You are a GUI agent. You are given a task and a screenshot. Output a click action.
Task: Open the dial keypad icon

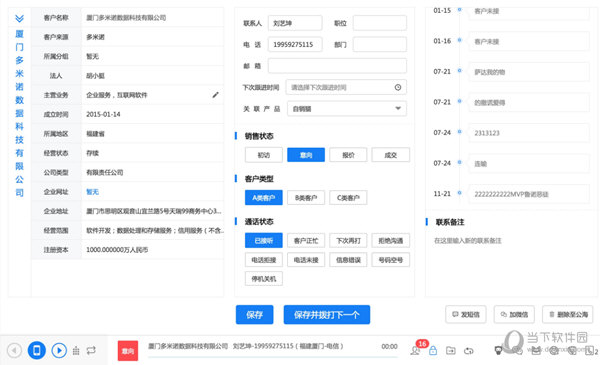[x=76, y=350]
